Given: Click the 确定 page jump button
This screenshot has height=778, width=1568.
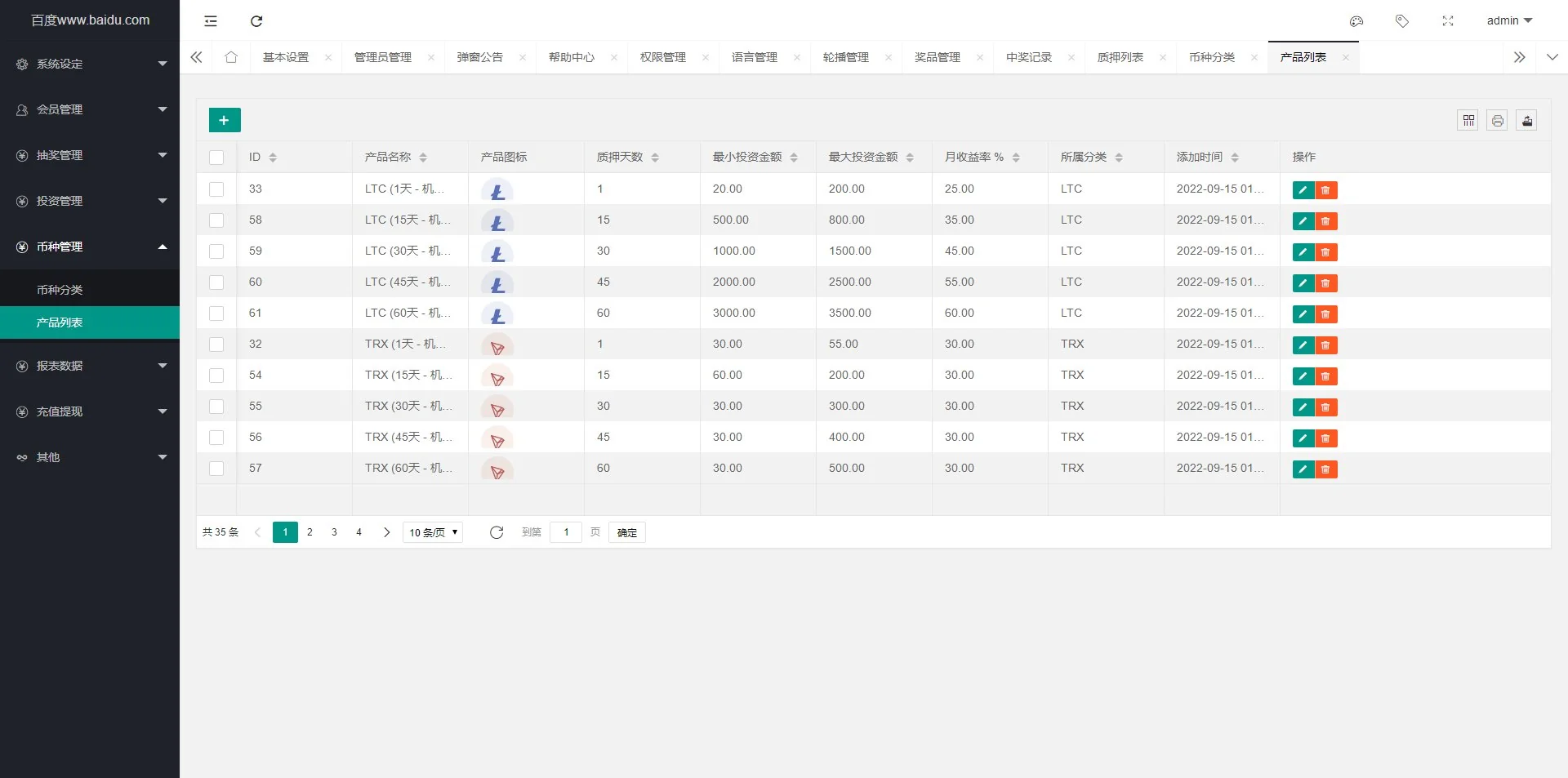Looking at the screenshot, I should pyautogui.click(x=626, y=532).
